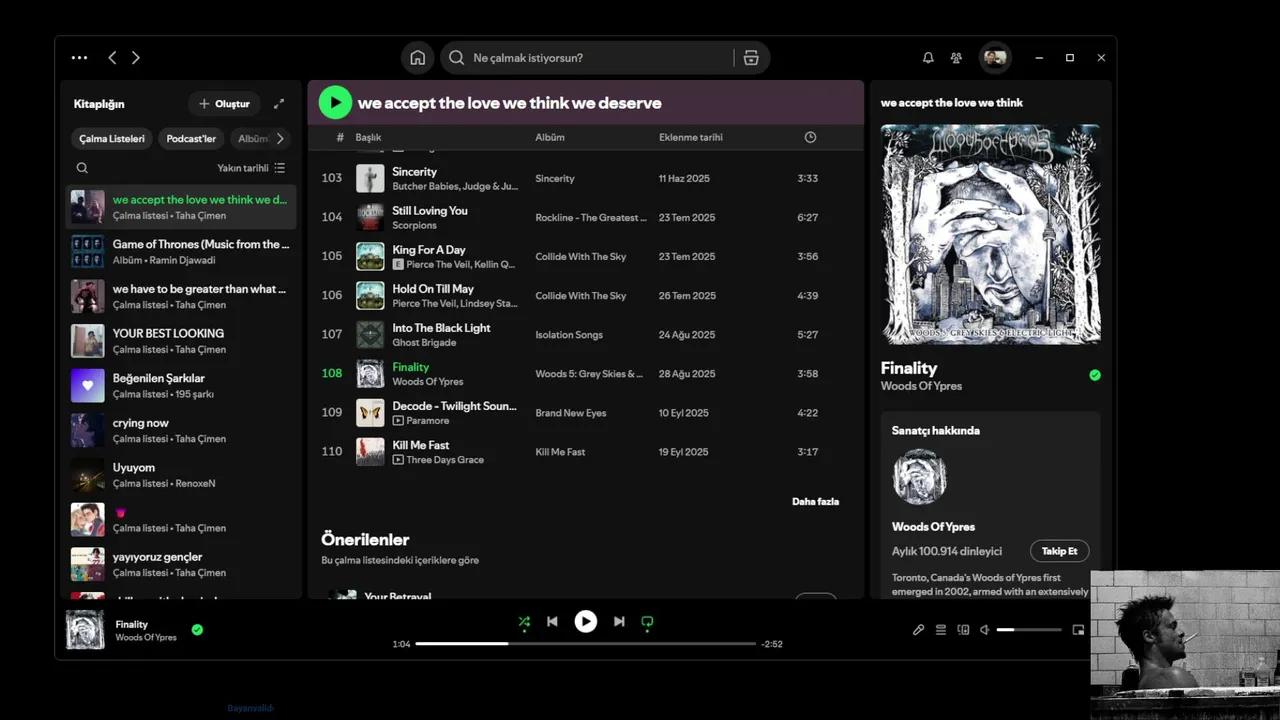The height and width of the screenshot is (720, 1280).
Task: Play the current playlist with green button
Action: point(335,102)
